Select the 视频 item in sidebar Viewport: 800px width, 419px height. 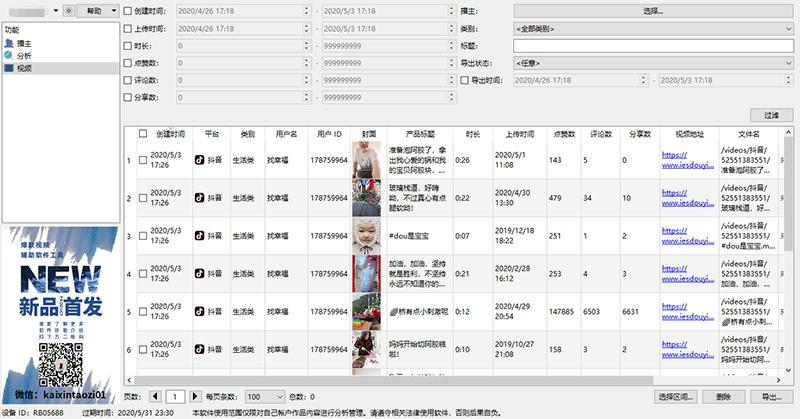coord(24,68)
